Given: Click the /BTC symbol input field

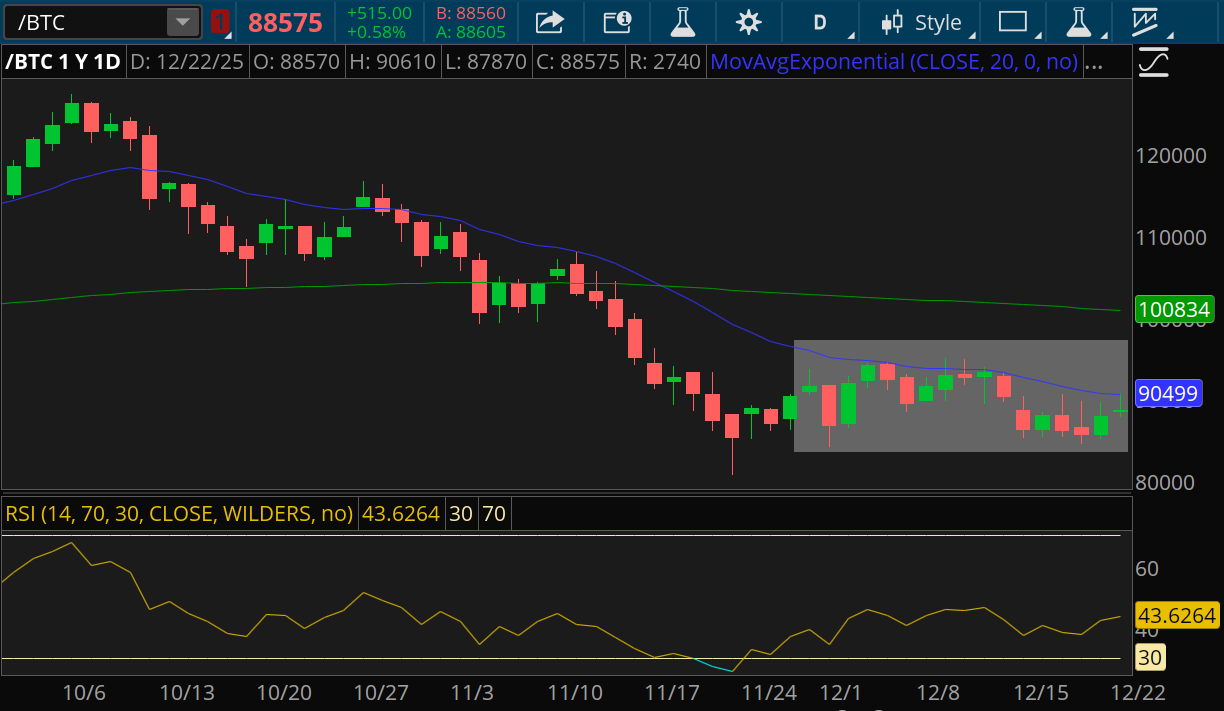Looking at the screenshot, I should [x=85, y=22].
